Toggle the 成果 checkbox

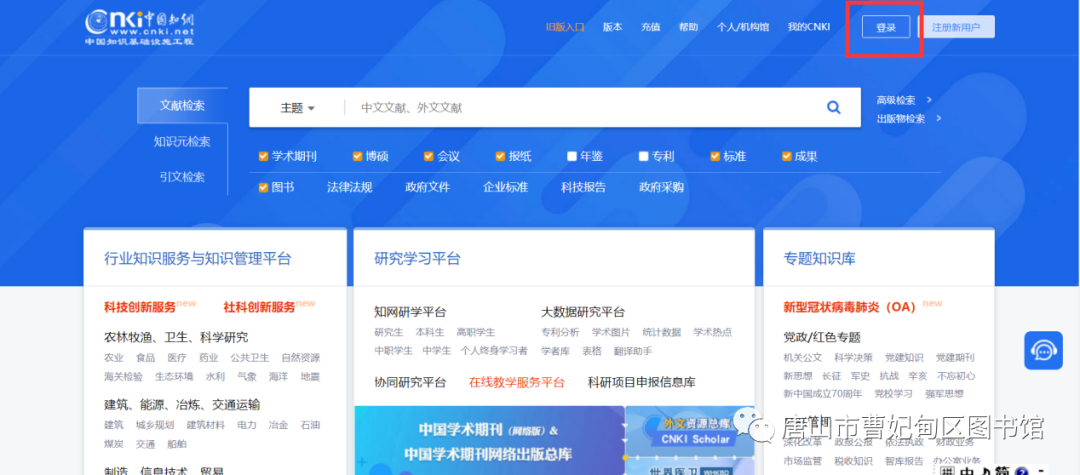click(x=787, y=156)
